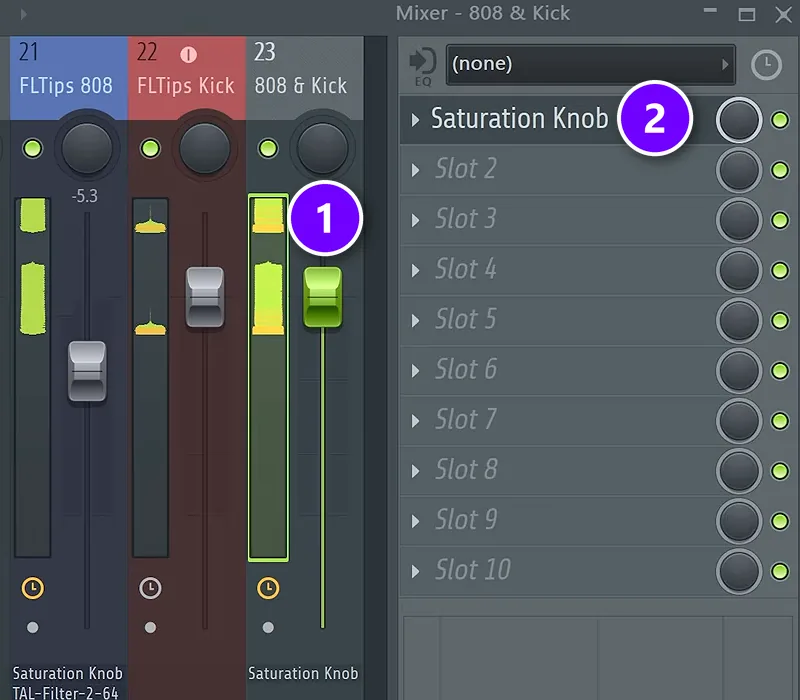
Task: Expand the Slot 3 menu arrow
Action: pyautogui.click(x=415, y=220)
